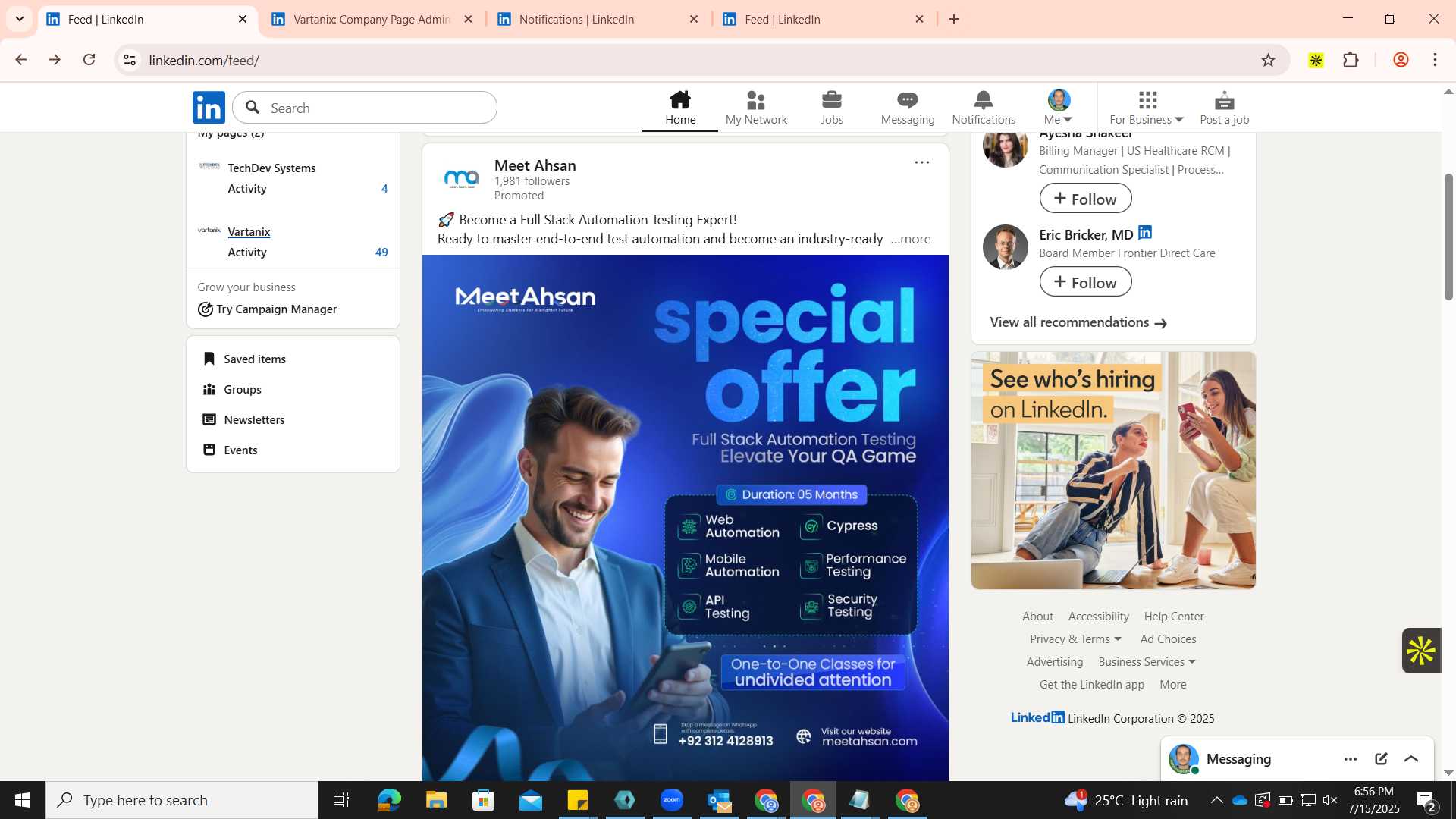Open Vartanix Activity count 49

(x=381, y=253)
